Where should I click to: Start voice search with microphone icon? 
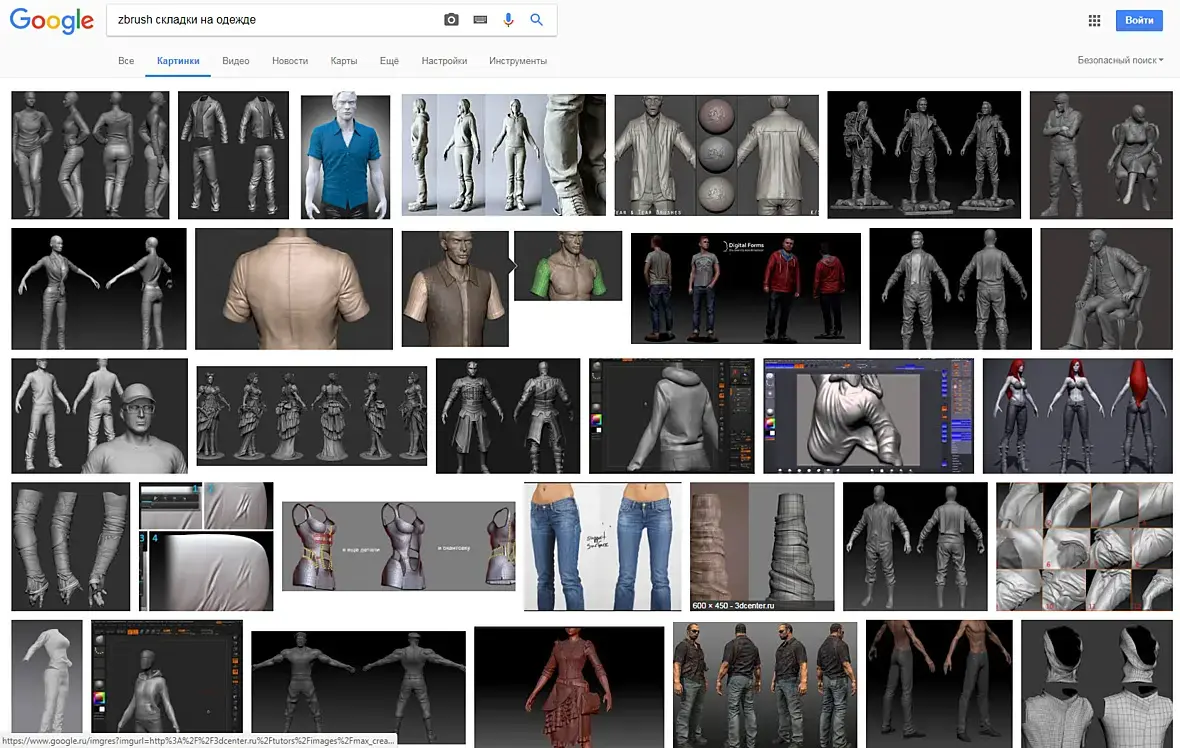coord(509,20)
